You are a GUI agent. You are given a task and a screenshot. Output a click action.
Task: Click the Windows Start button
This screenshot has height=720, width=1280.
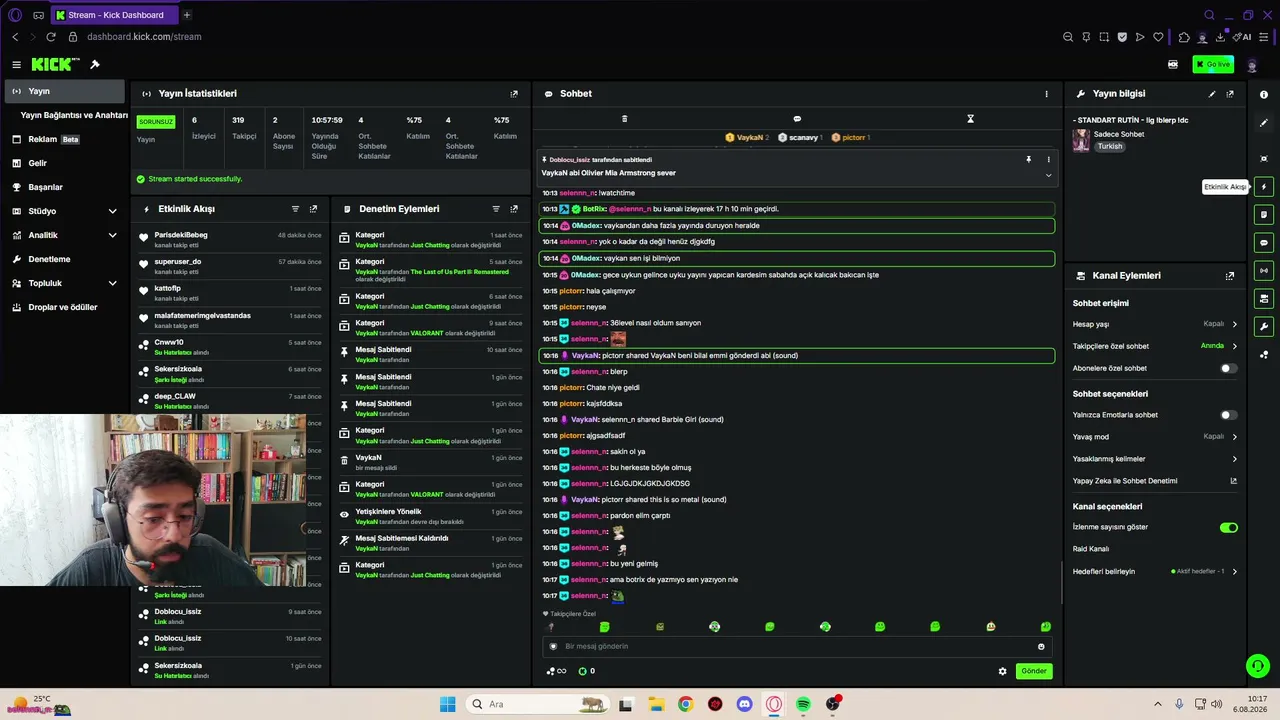[x=447, y=704]
